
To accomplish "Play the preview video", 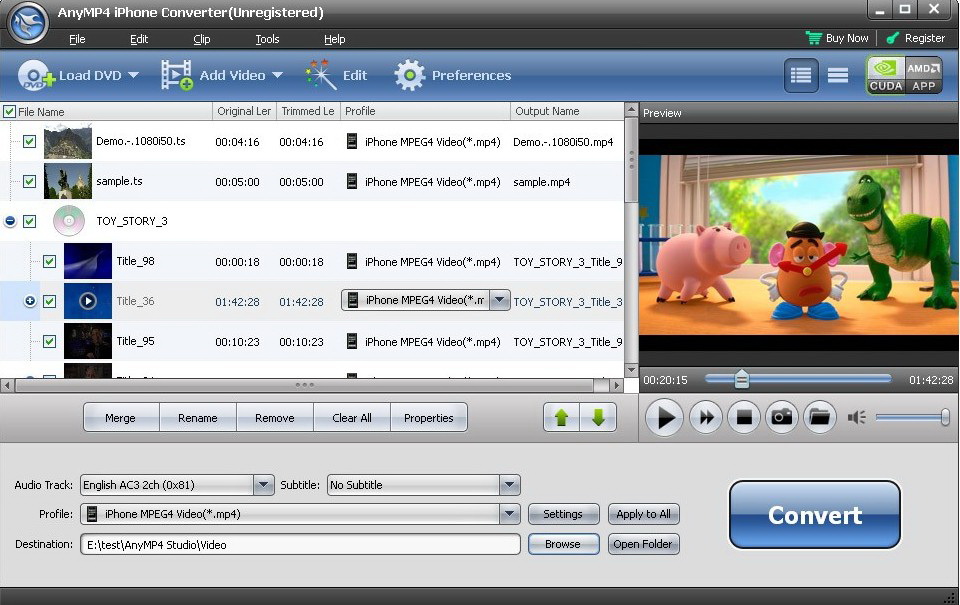I will click(664, 418).
